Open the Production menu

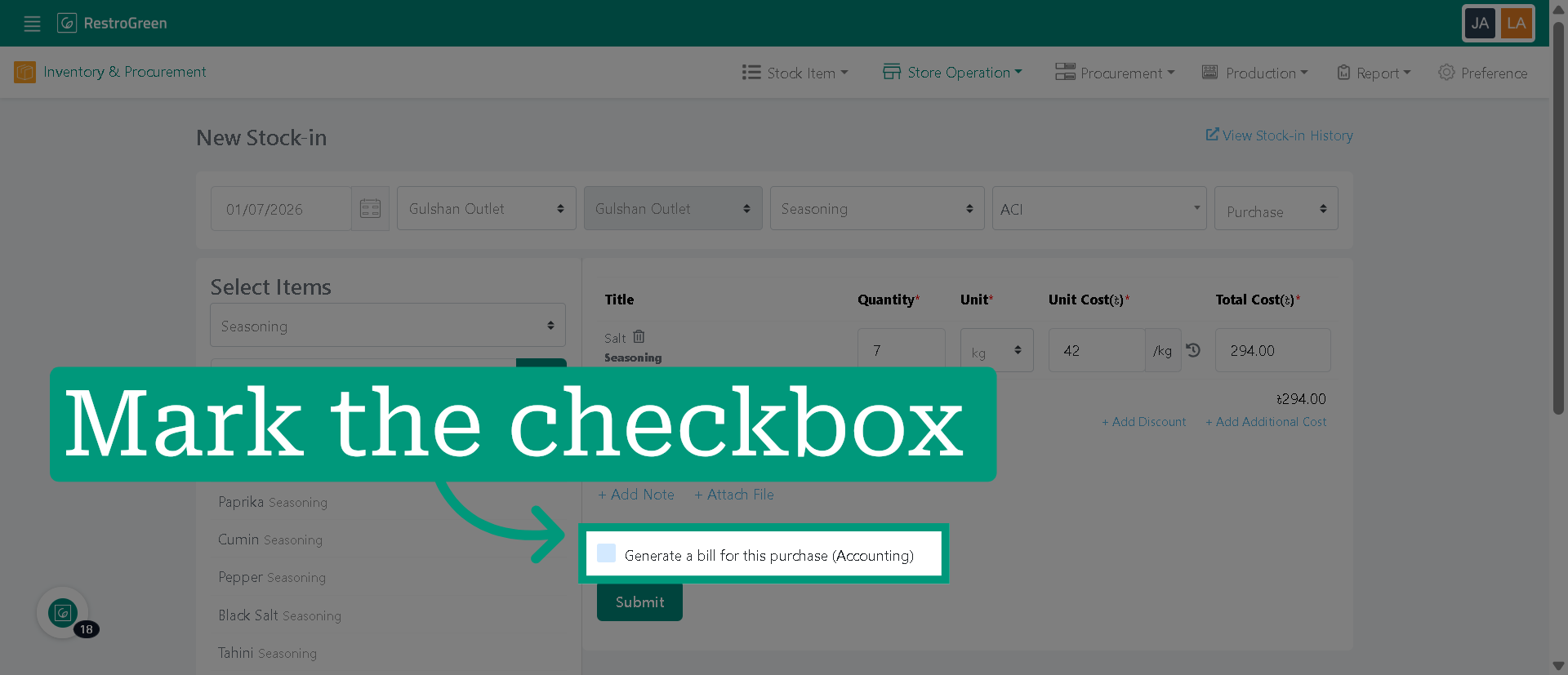click(x=1254, y=73)
